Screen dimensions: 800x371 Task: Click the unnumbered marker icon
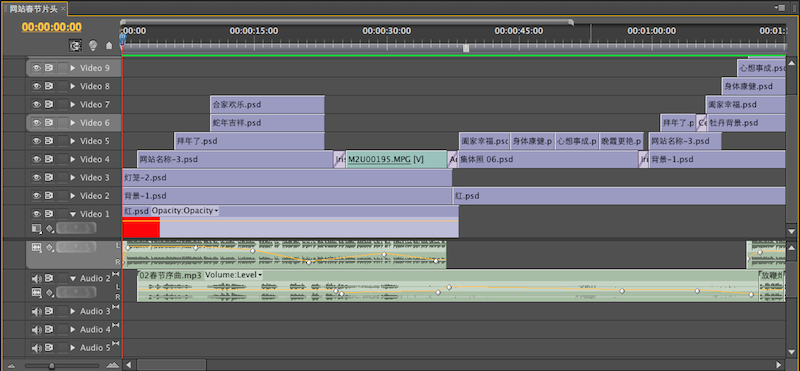point(109,45)
